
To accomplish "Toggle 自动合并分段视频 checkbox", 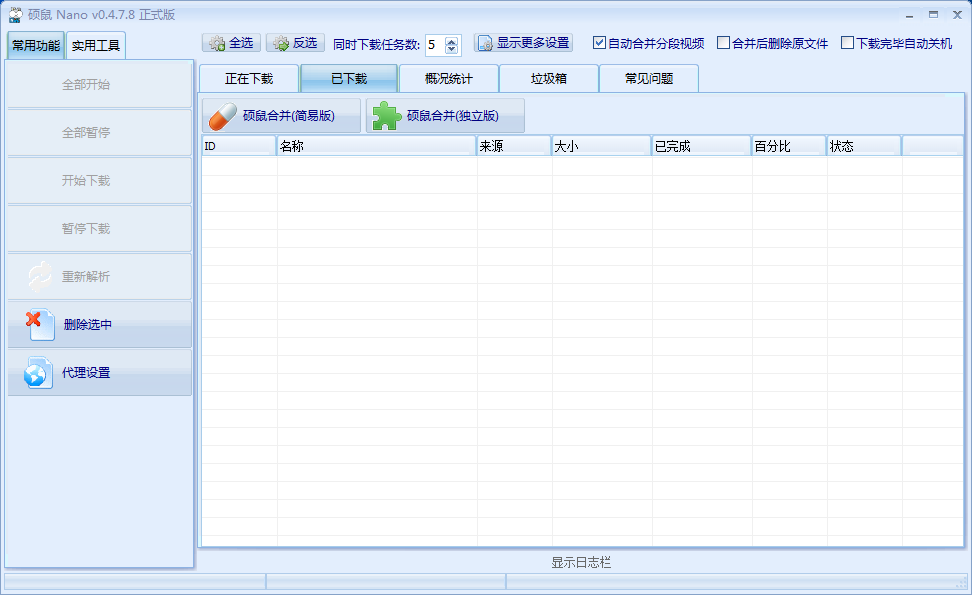I will pos(599,43).
